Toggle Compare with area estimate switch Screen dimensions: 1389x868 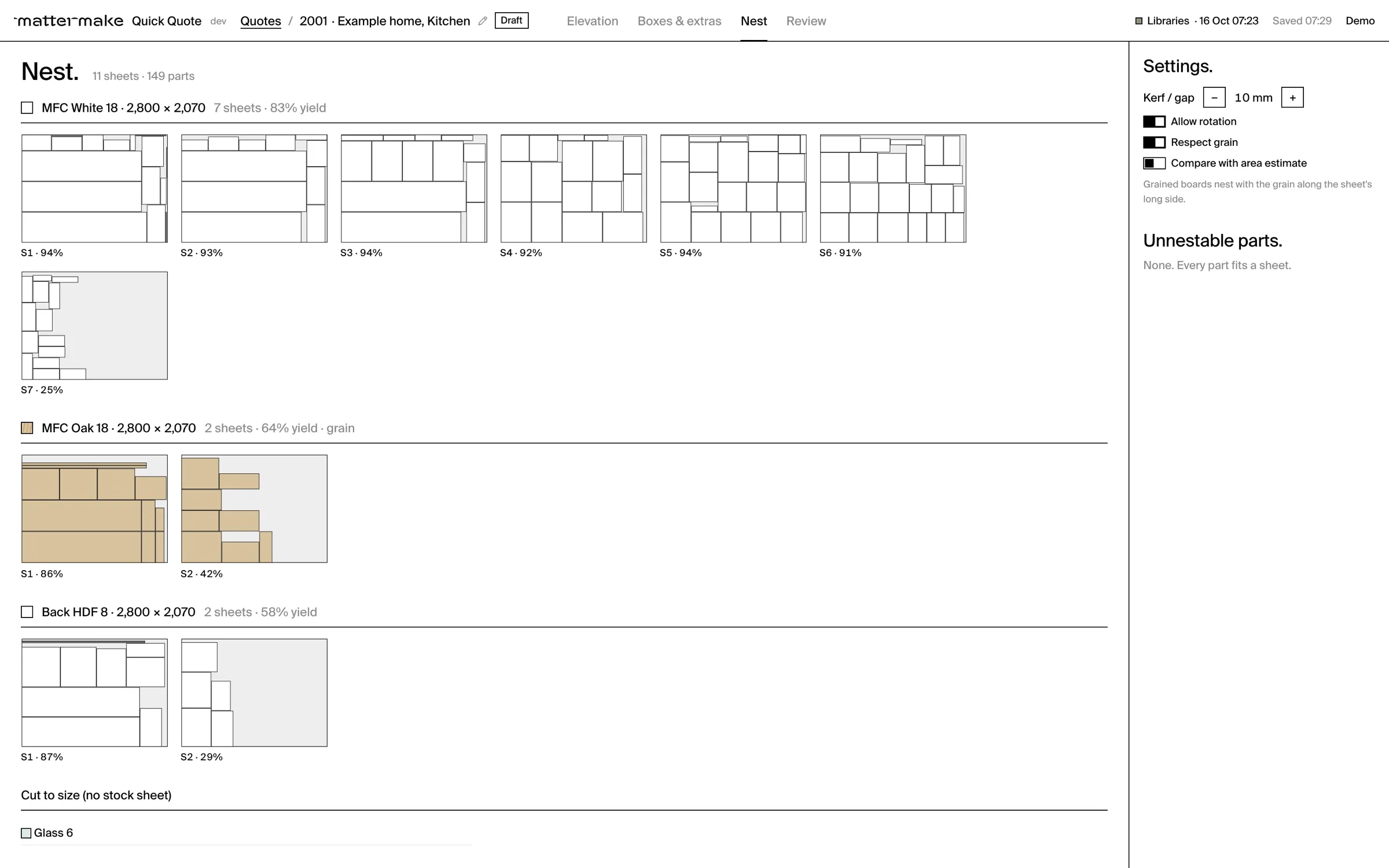coord(1154,163)
